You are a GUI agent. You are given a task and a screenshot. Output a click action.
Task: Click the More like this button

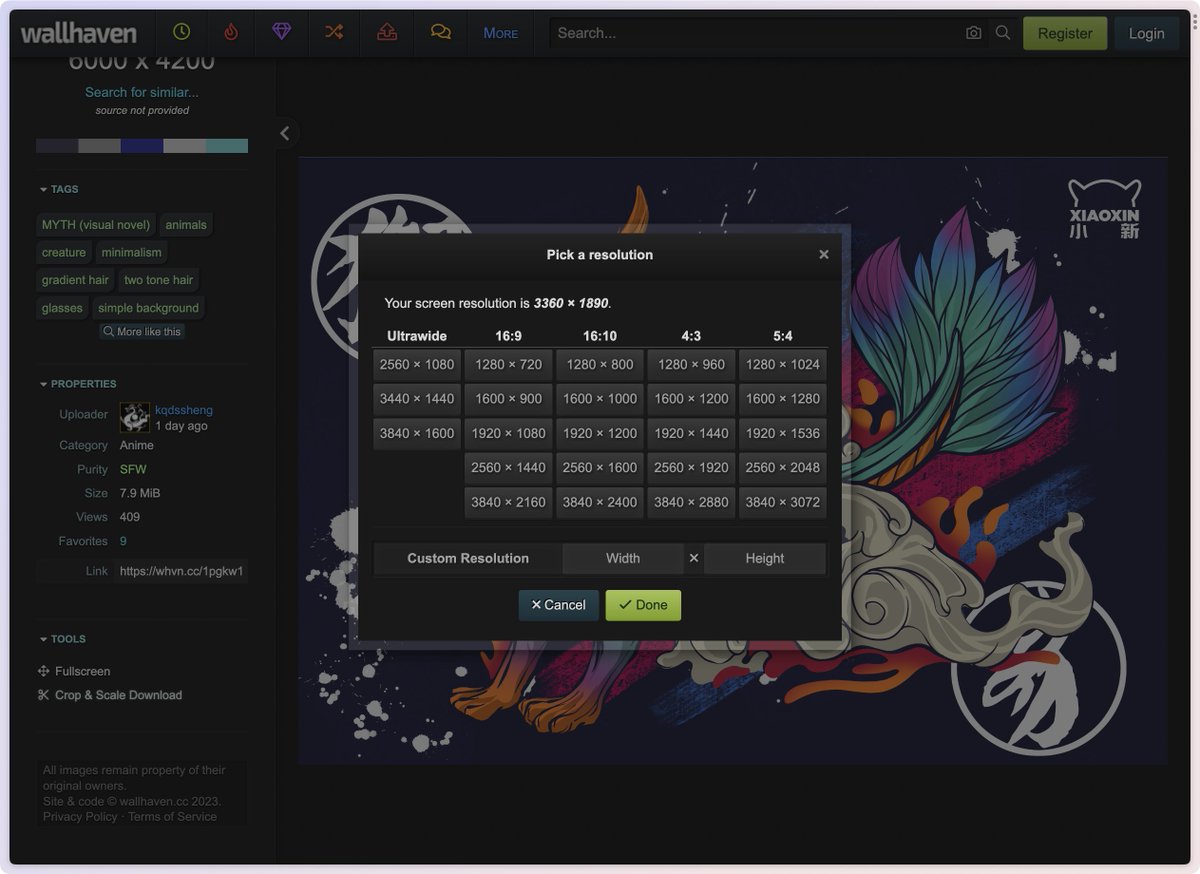coord(142,332)
